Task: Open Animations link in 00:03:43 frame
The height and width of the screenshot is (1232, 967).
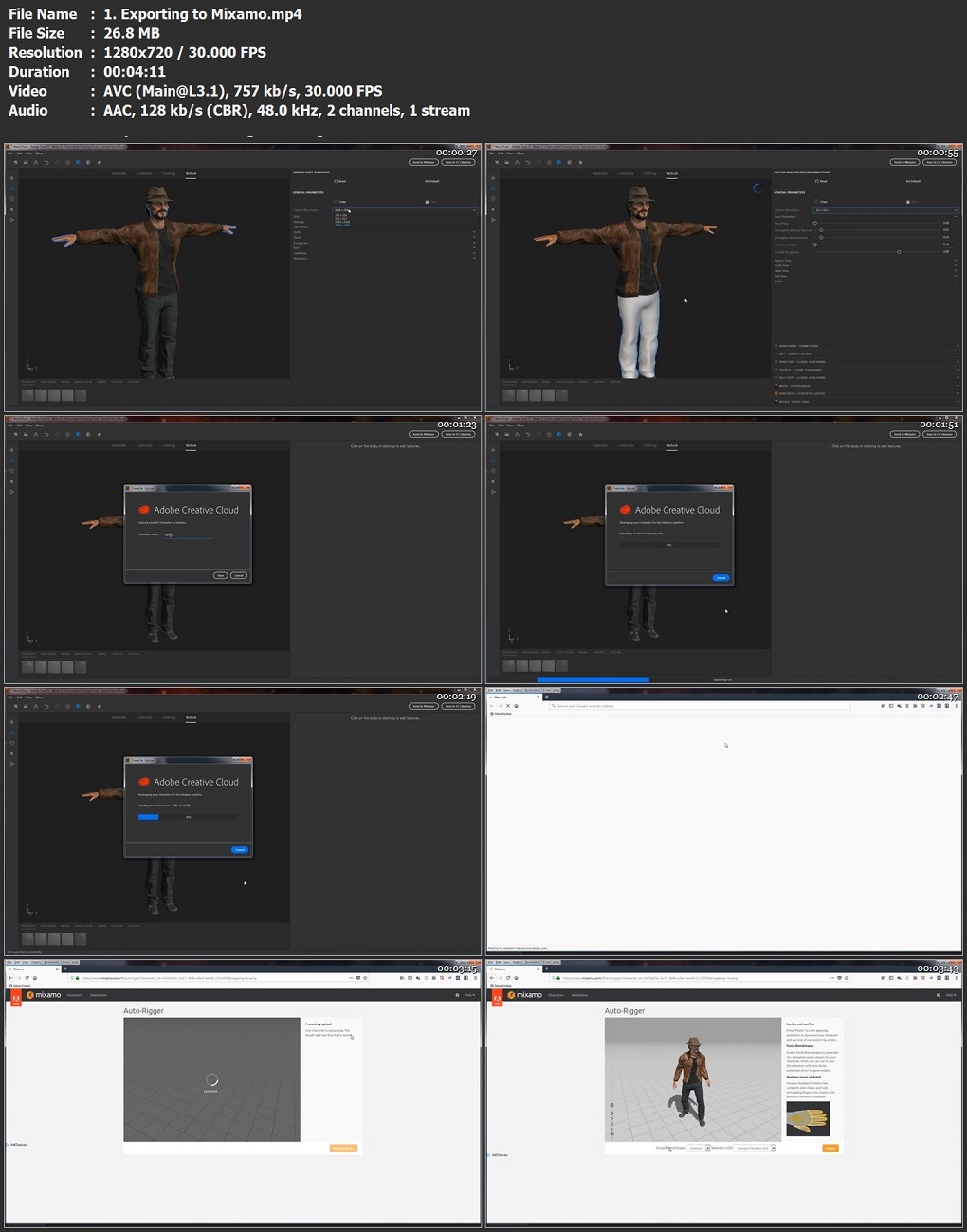Action: (580, 995)
